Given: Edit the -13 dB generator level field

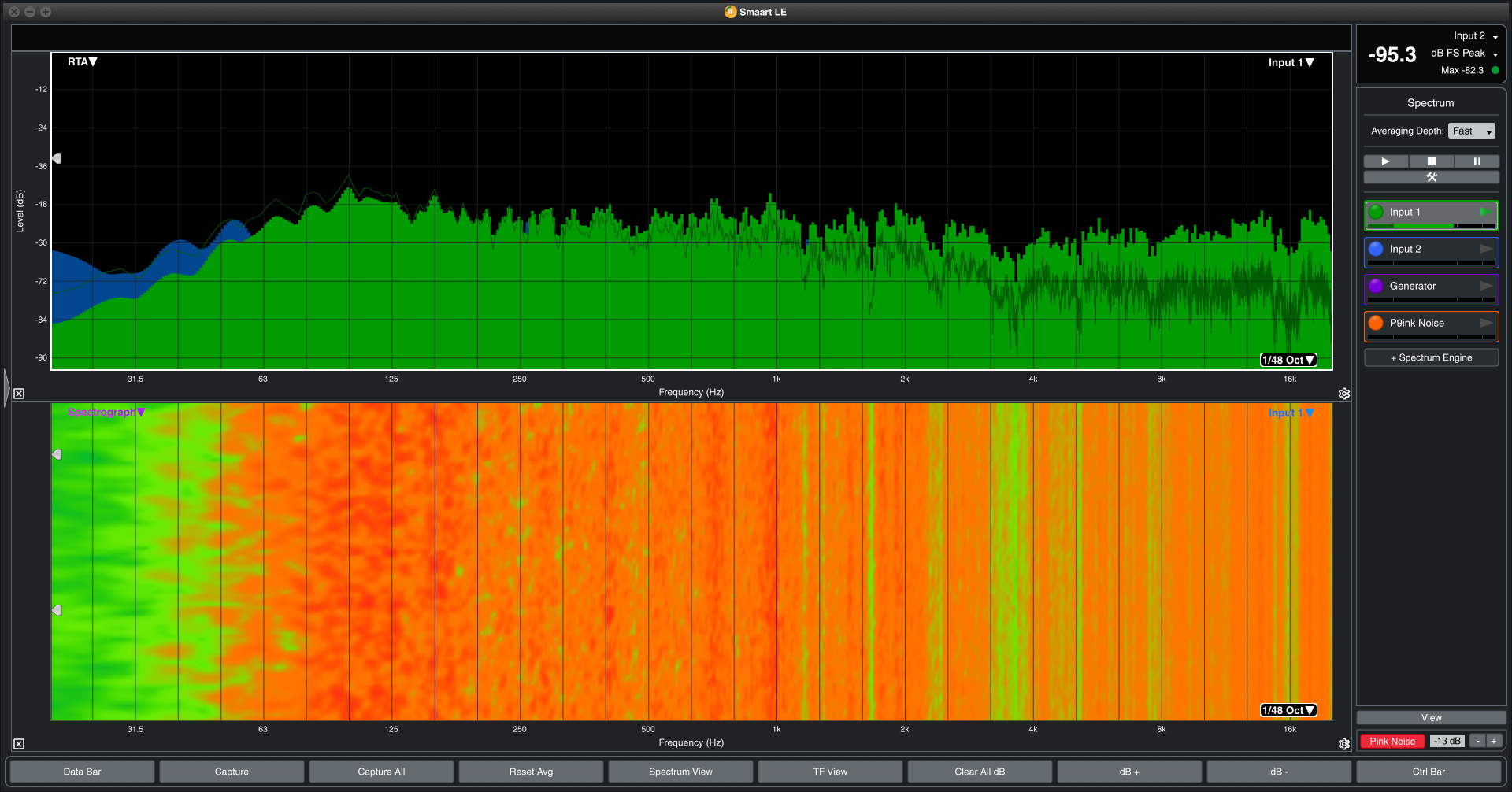Looking at the screenshot, I should tap(1447, 741).
